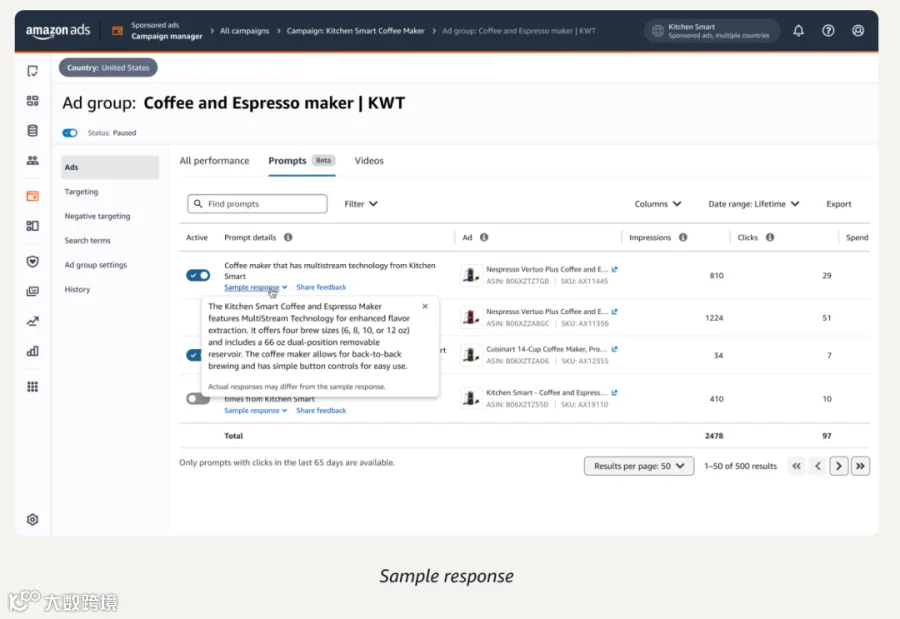The height and width of the screenshot is (619, 900).
Task: Open the nine-dot apps grid sidebar icon
Action: pos(33,387)
